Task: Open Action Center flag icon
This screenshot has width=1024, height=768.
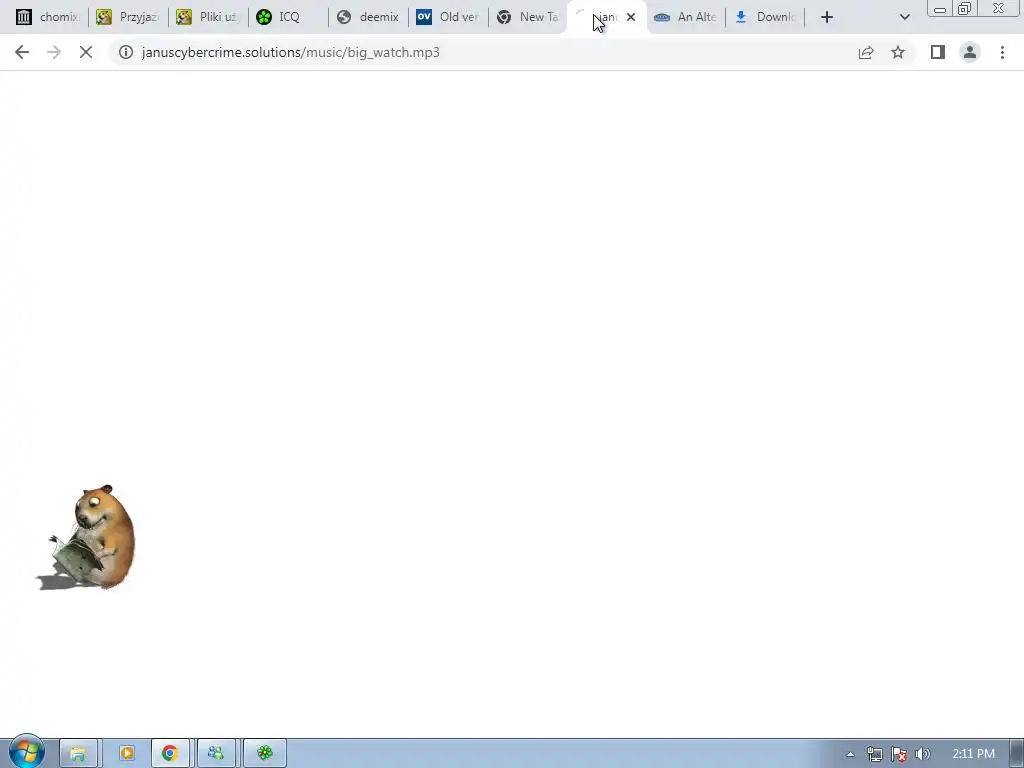Action: pos(899,754)
